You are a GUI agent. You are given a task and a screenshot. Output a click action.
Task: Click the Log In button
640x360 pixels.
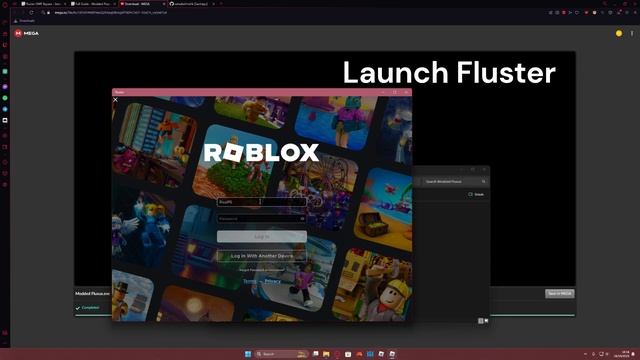[x=262, y=236]
